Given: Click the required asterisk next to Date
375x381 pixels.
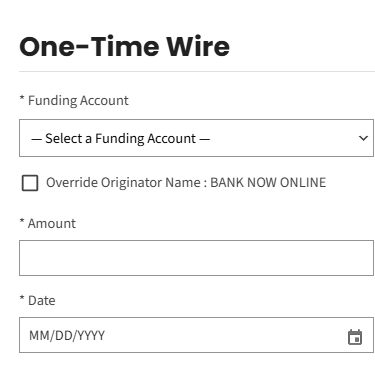Looking at the screenshot, I should point(22,298).
